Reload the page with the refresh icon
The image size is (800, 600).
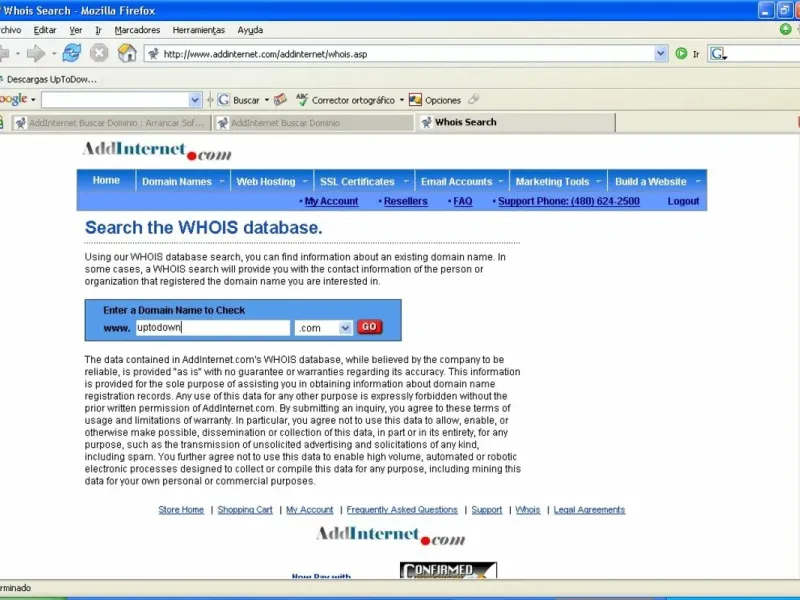(72, 53)
